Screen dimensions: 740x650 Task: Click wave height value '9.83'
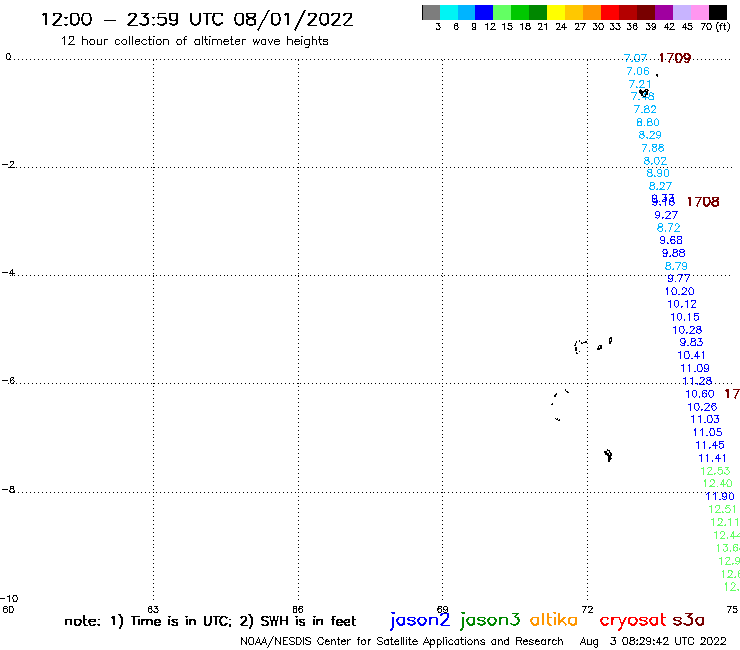(691, 342)
